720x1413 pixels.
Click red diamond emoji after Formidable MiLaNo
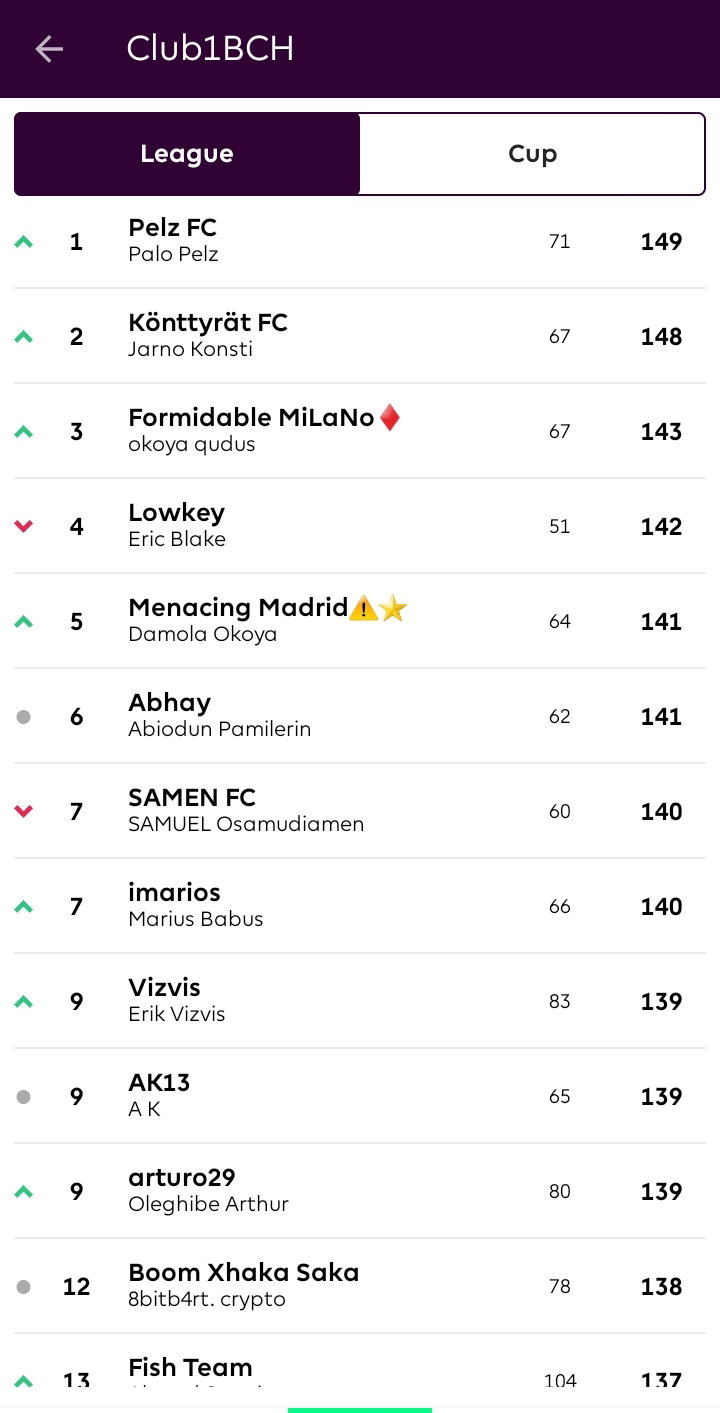(x=390, y=418)
